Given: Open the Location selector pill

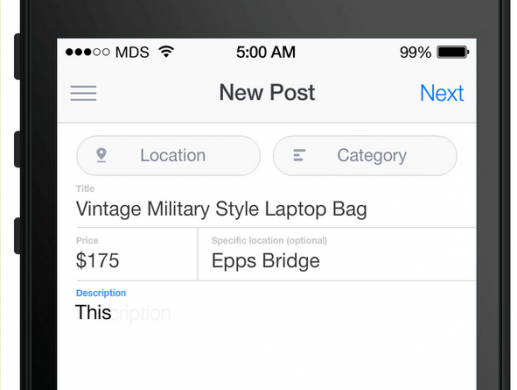Looking at the screenshot, I should click(x=168, y=155).
